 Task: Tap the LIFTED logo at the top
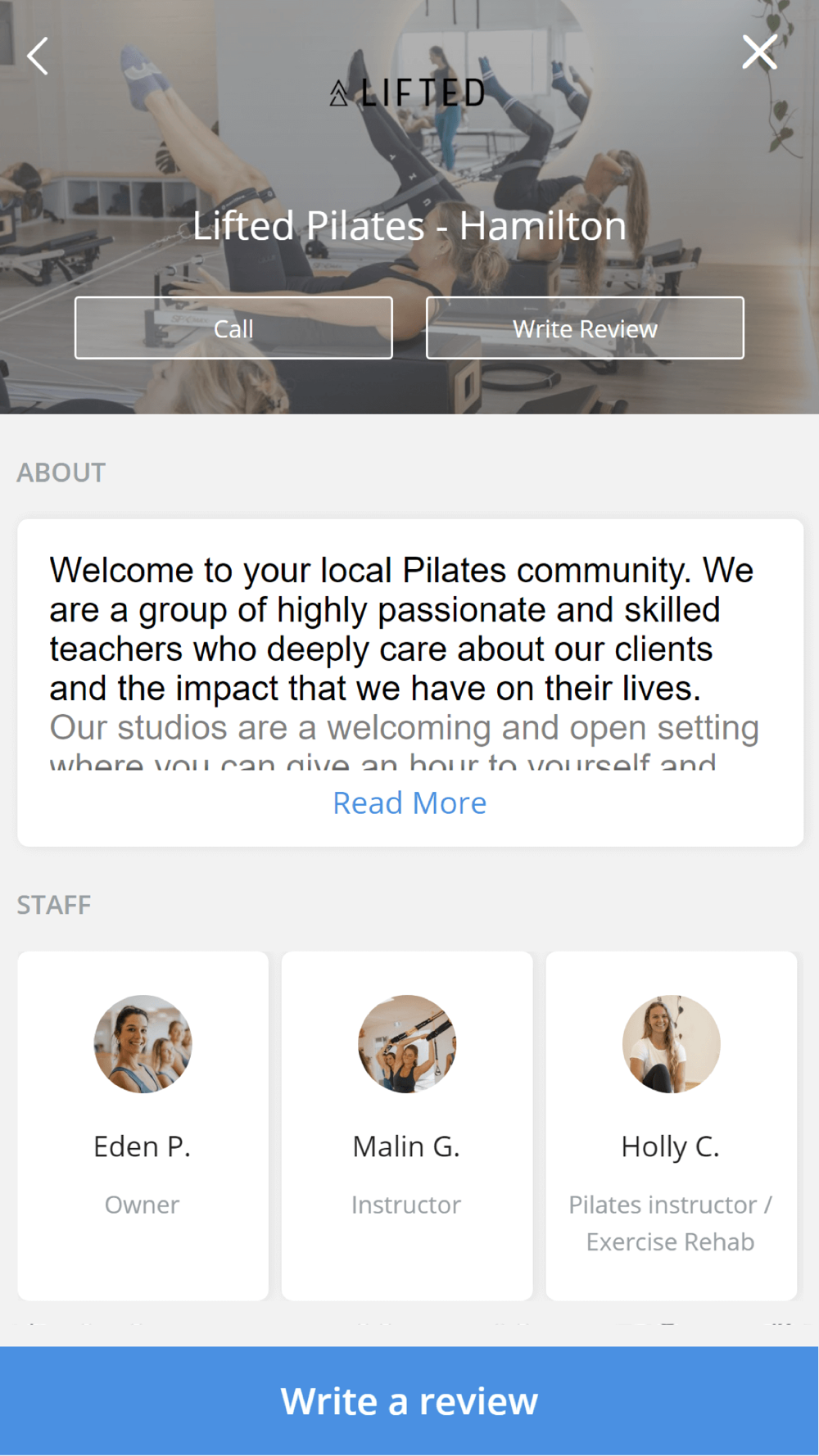coord(407,93)
